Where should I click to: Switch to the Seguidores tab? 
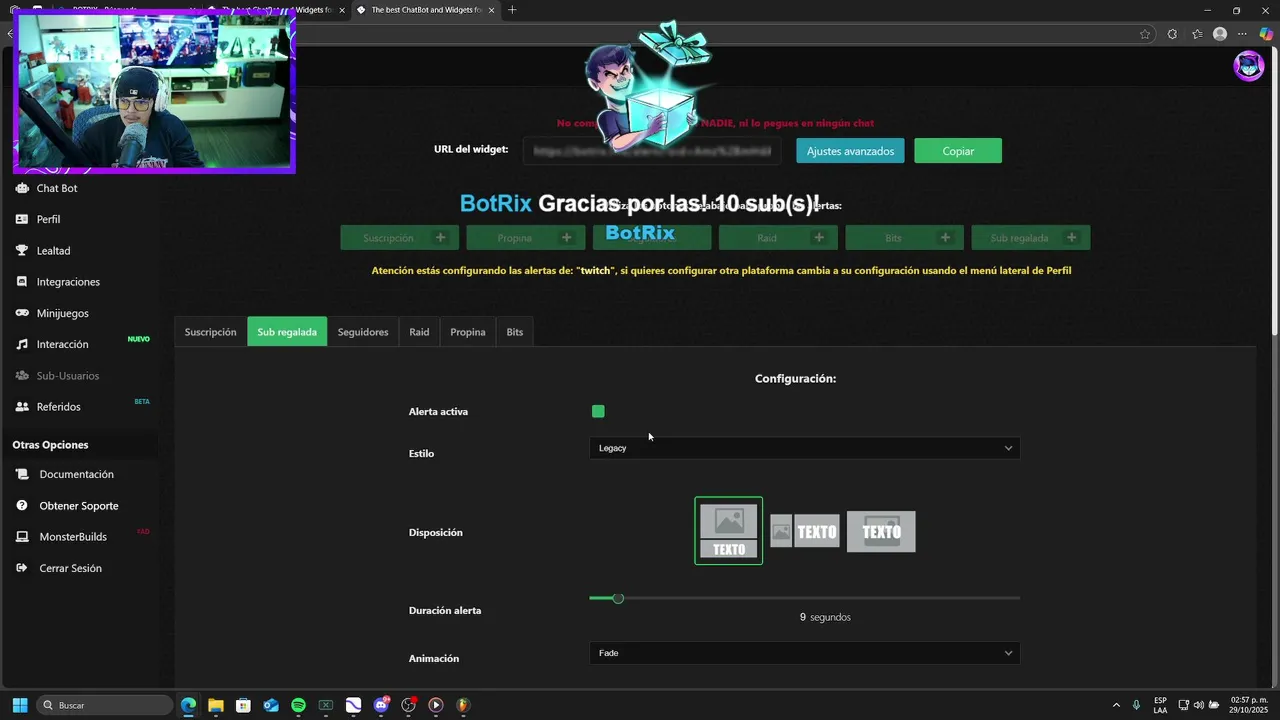[x=363, y=332]
